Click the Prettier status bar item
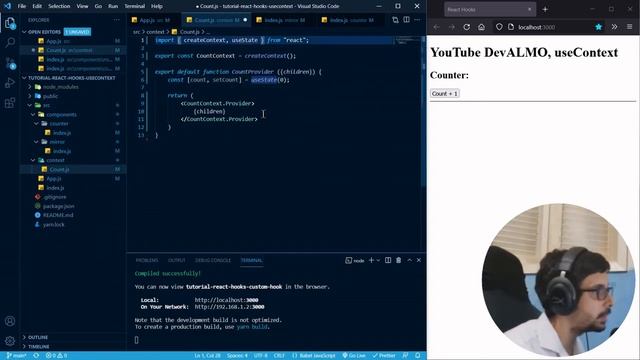The height and width of the screenshot is (360, 640). point(384,356)
